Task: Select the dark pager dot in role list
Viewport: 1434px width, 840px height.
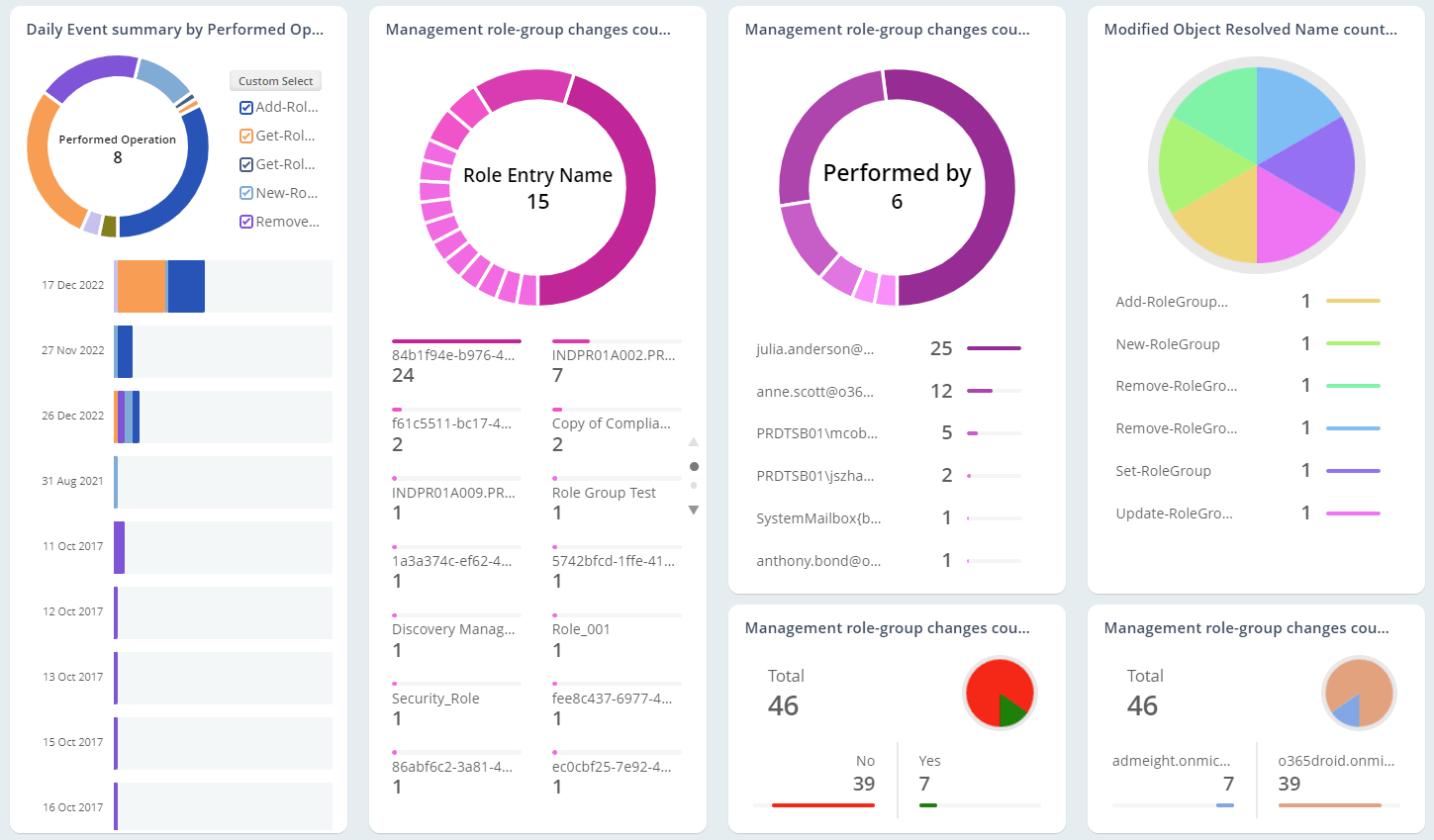Action: click(x=694, y=466)
